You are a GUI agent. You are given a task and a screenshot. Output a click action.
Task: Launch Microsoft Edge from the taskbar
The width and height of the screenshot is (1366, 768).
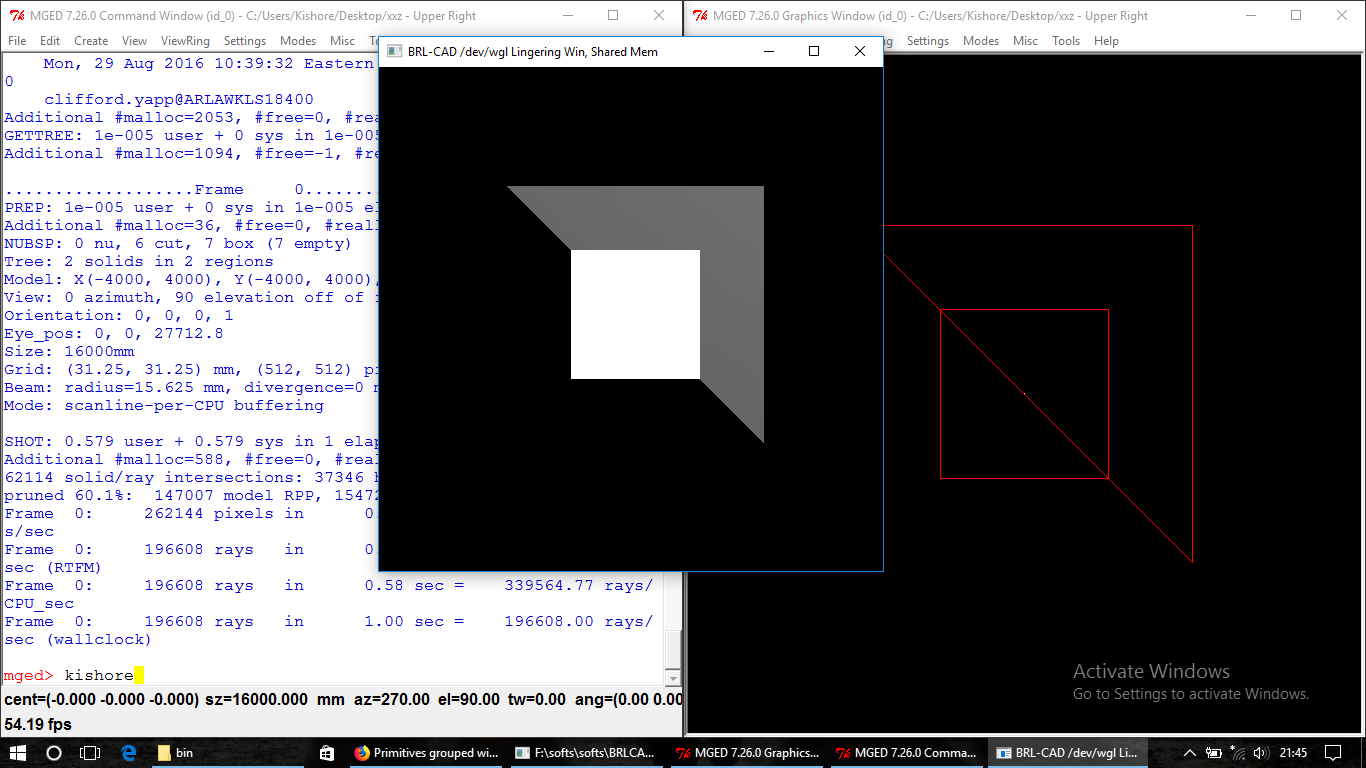tap(128, 753)
